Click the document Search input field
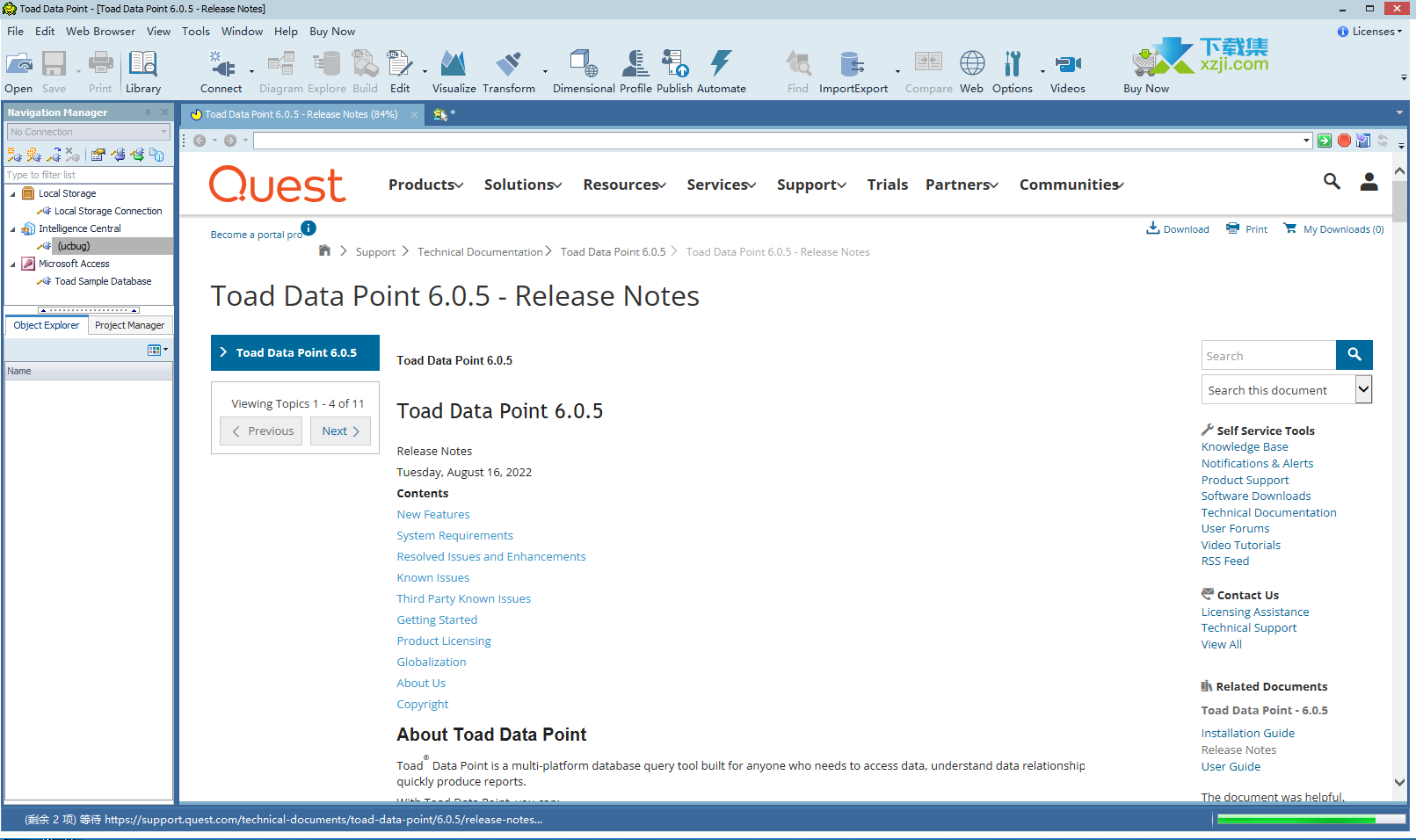1416x840 pixels. pos(1268,355)
